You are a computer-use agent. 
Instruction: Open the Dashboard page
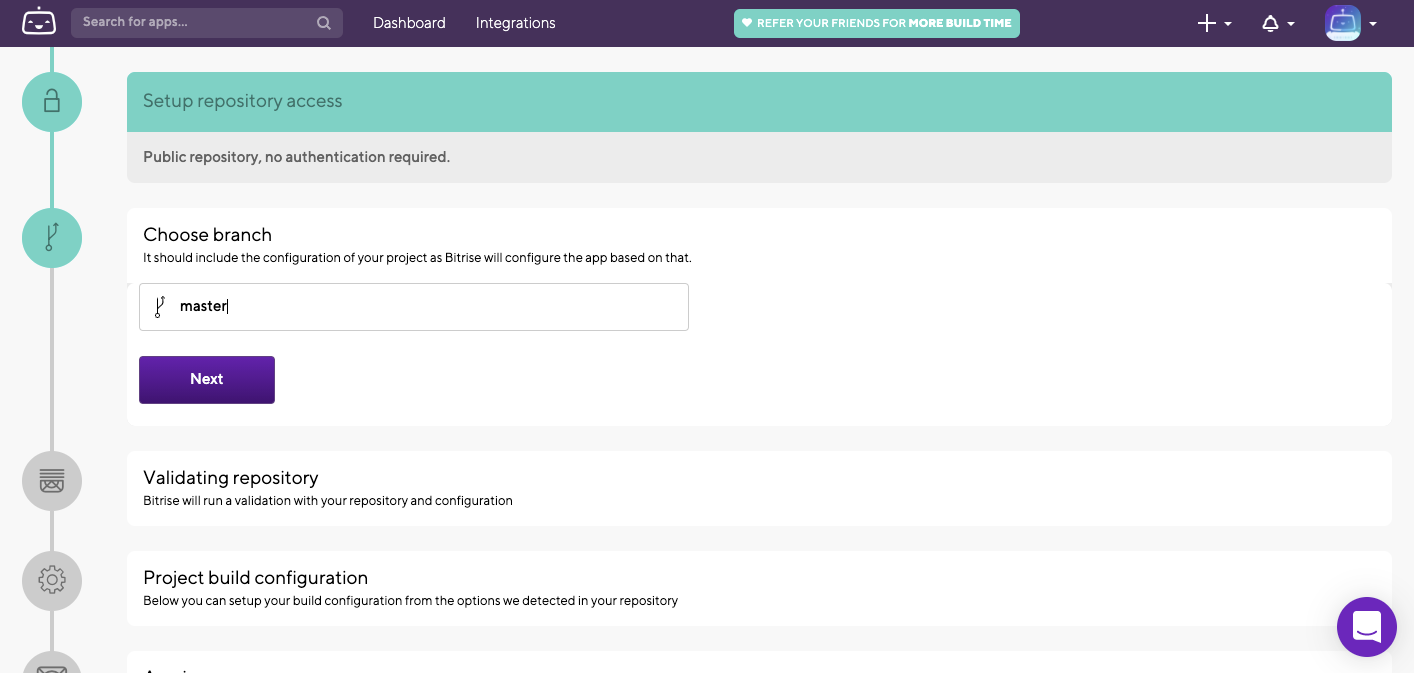click(409, 23)
